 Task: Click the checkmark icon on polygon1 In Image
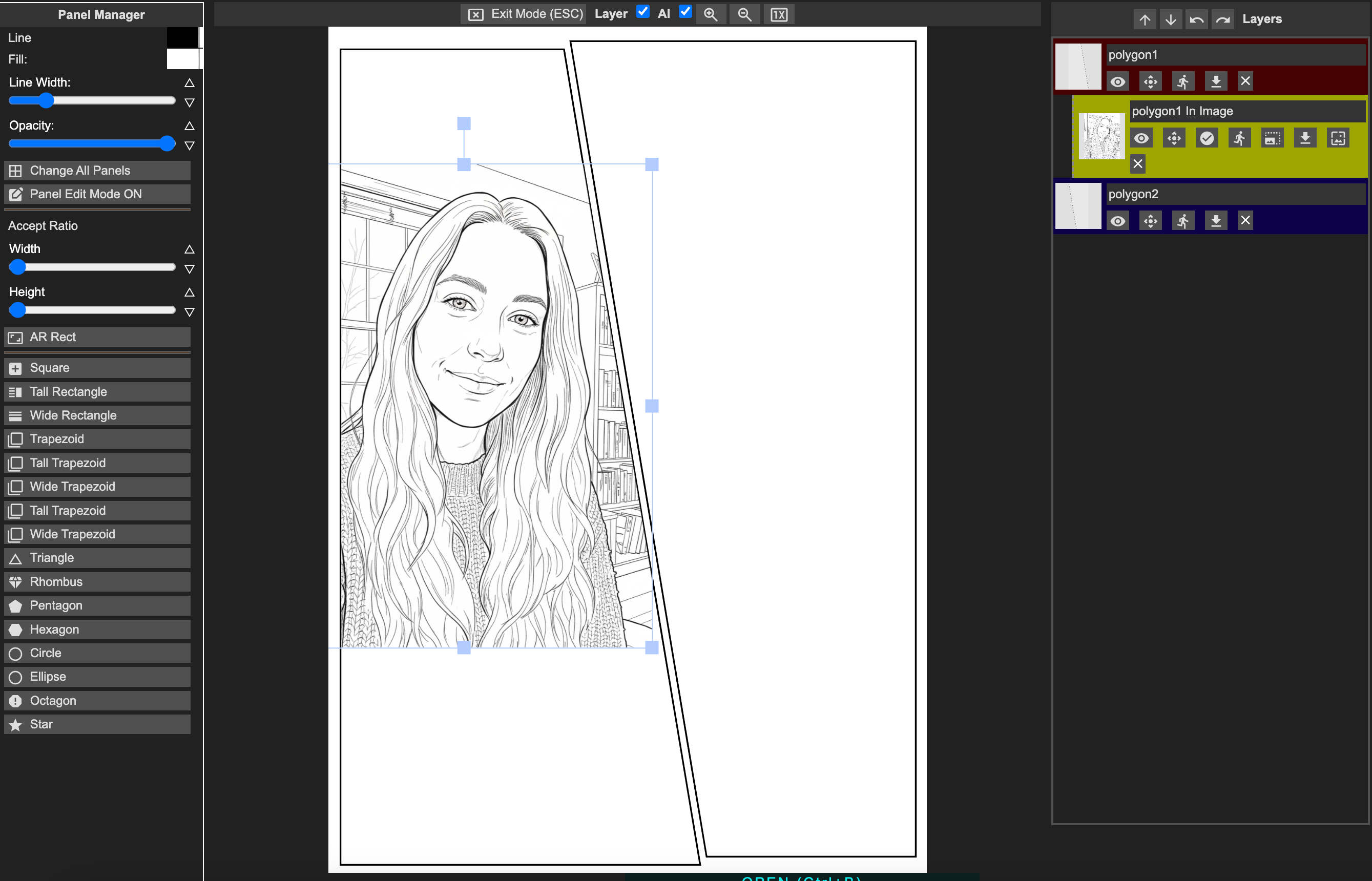click(x=1207, y=138)
